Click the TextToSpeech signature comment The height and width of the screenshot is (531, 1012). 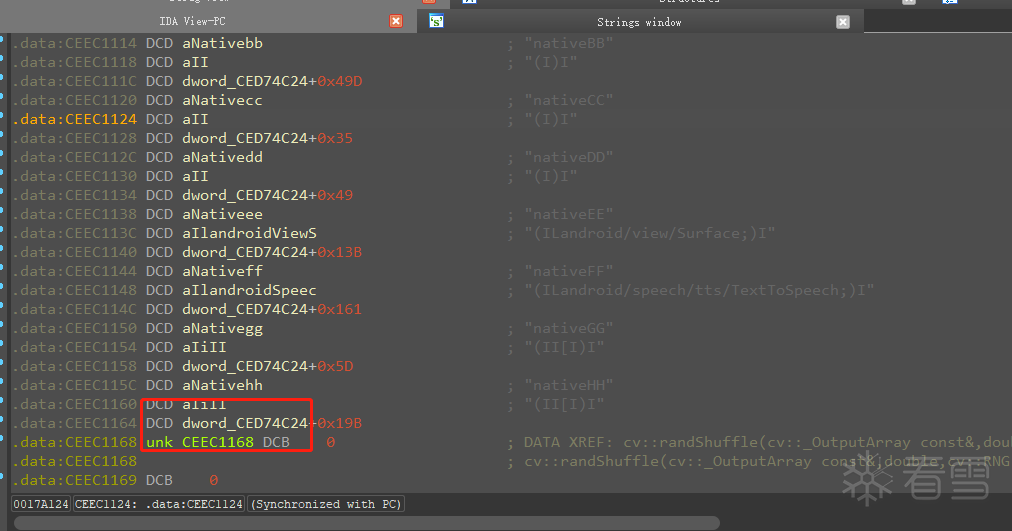point(699,290)
